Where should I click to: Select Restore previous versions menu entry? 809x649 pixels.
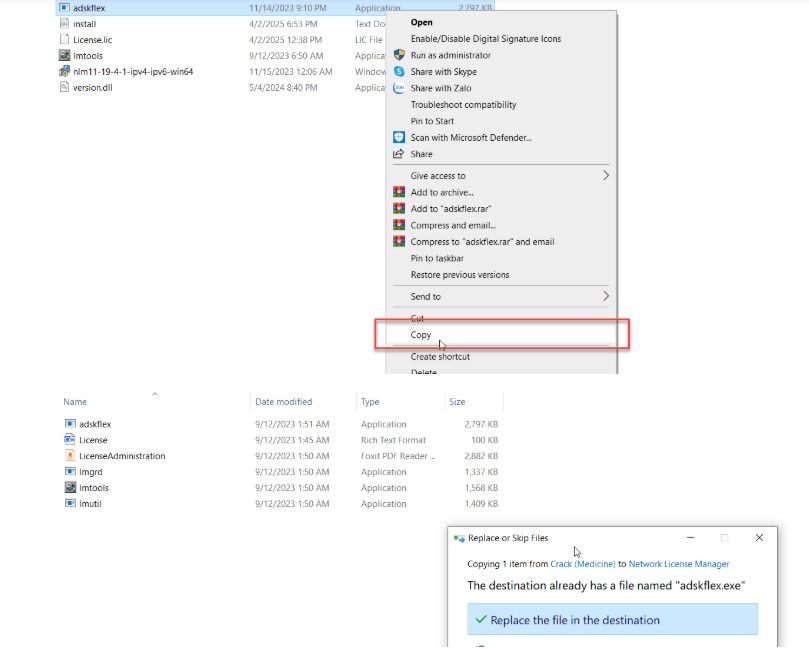[x=459, y=275]
